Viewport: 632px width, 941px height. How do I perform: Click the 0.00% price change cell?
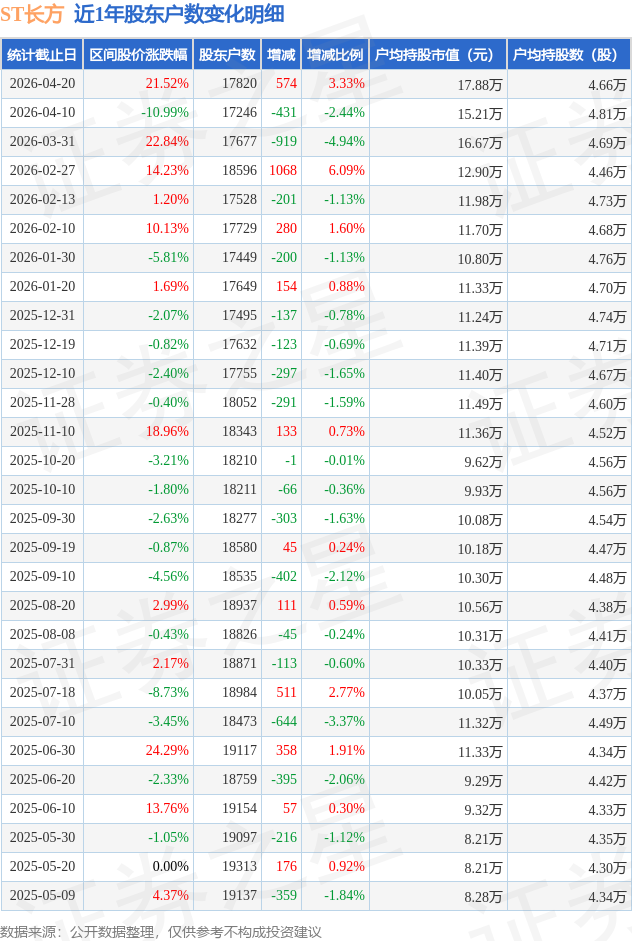170,867
